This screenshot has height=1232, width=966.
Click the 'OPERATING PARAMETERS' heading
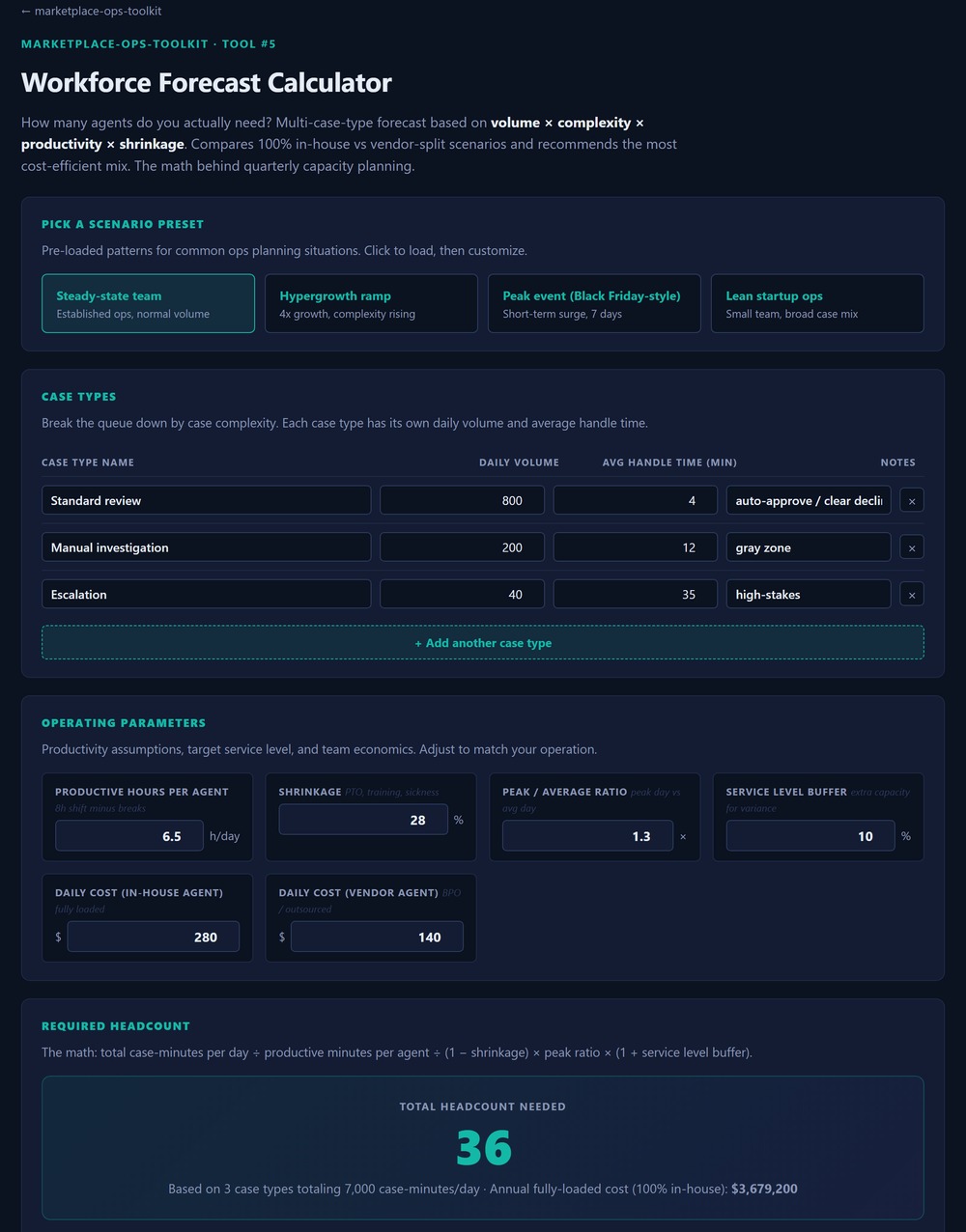point(124,723)
